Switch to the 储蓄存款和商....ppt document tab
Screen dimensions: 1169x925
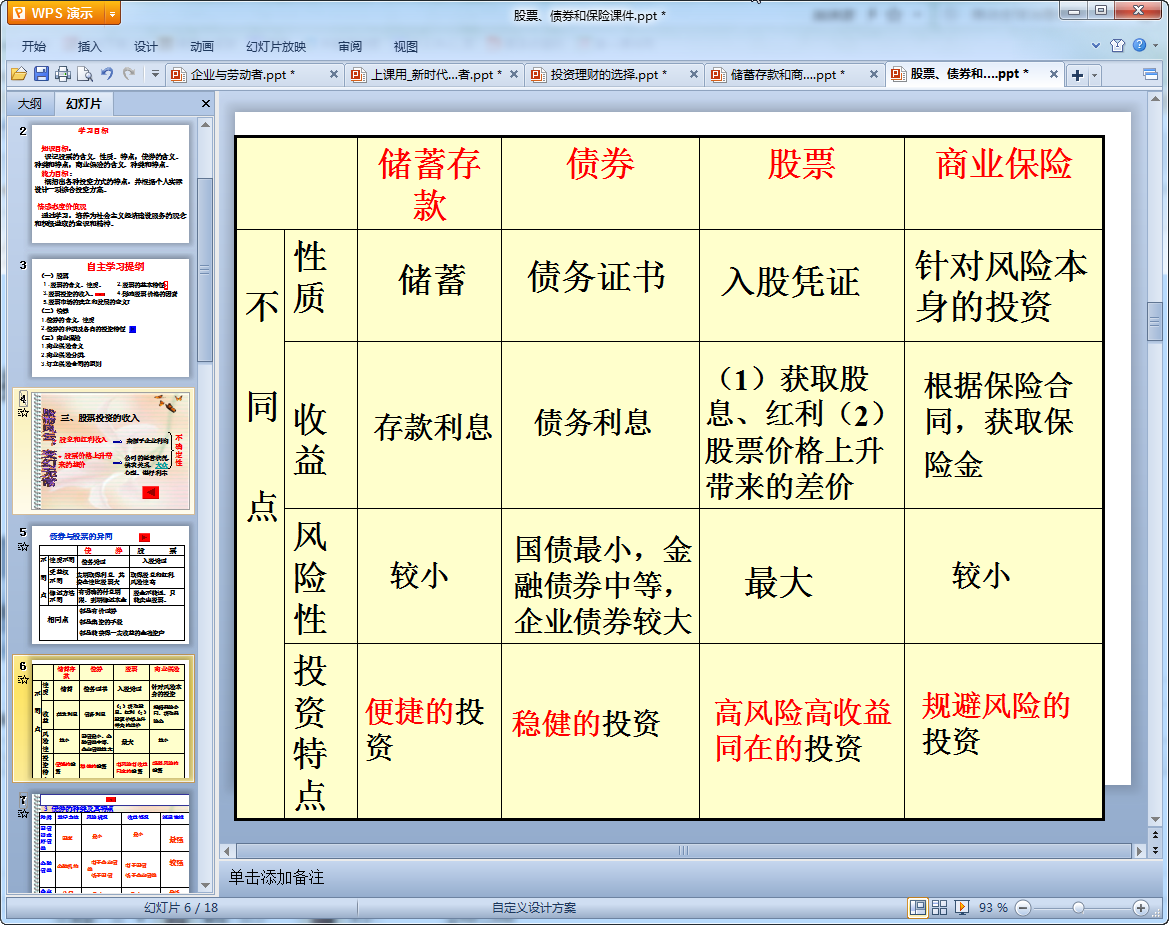click(x=788, y=75)
